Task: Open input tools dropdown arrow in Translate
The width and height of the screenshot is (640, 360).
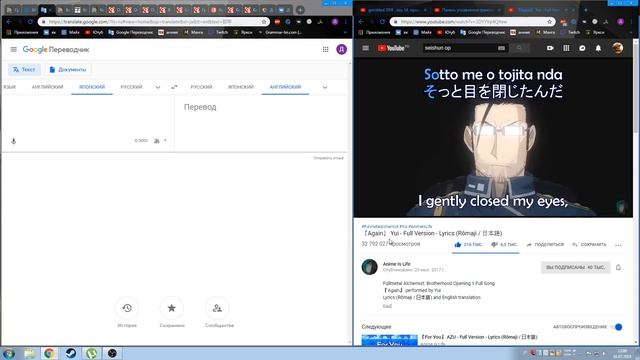Action: tap(165, 141)
